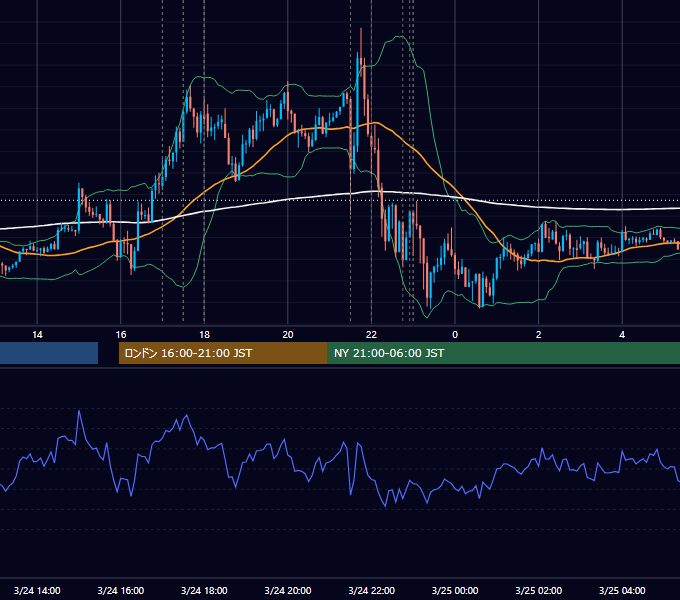Click the 3/25 02:00 time label
This screenshot has height=600, width=680.
tap(539, 590)
